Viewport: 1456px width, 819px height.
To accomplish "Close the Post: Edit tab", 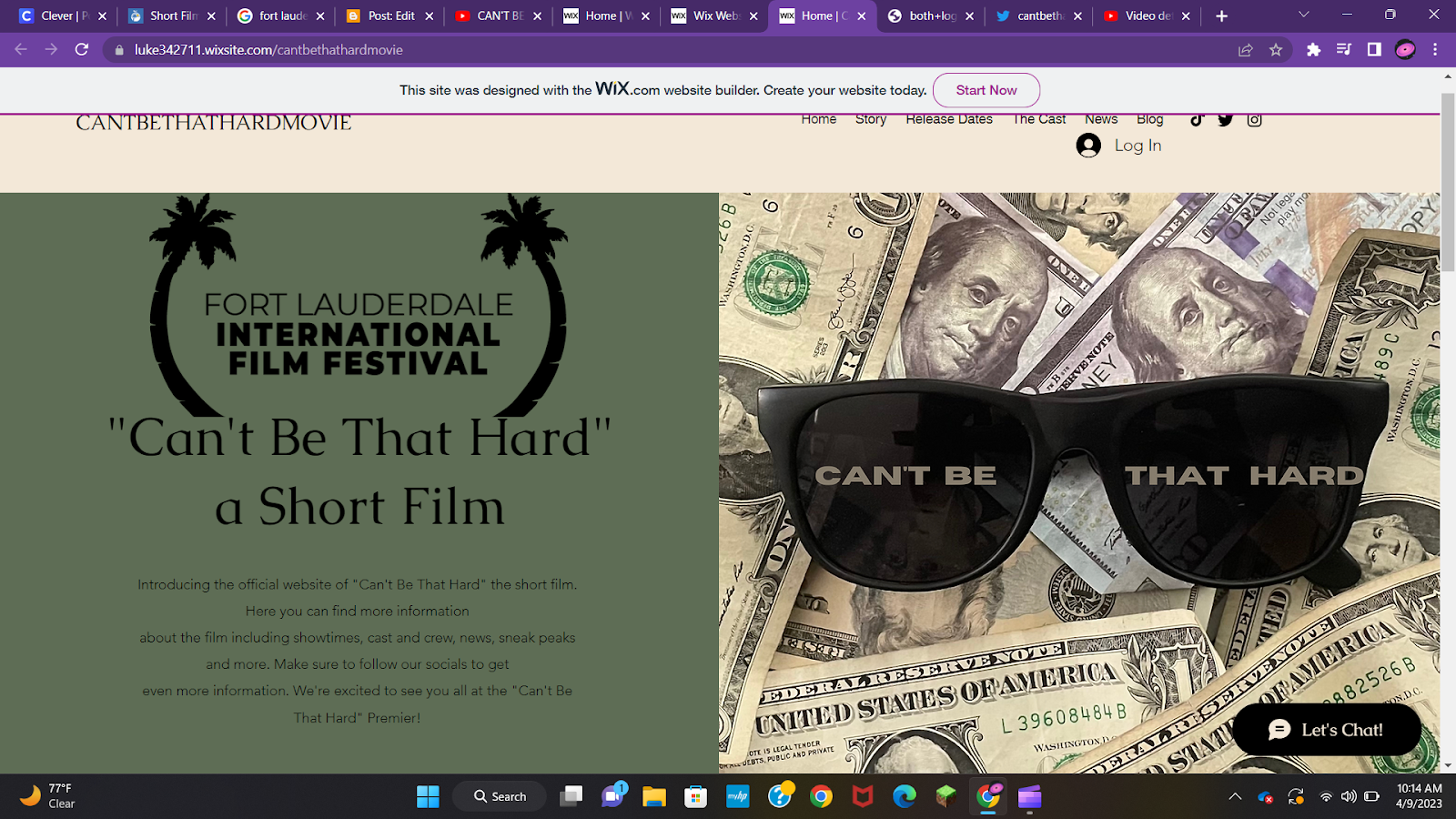I will 430,15.
